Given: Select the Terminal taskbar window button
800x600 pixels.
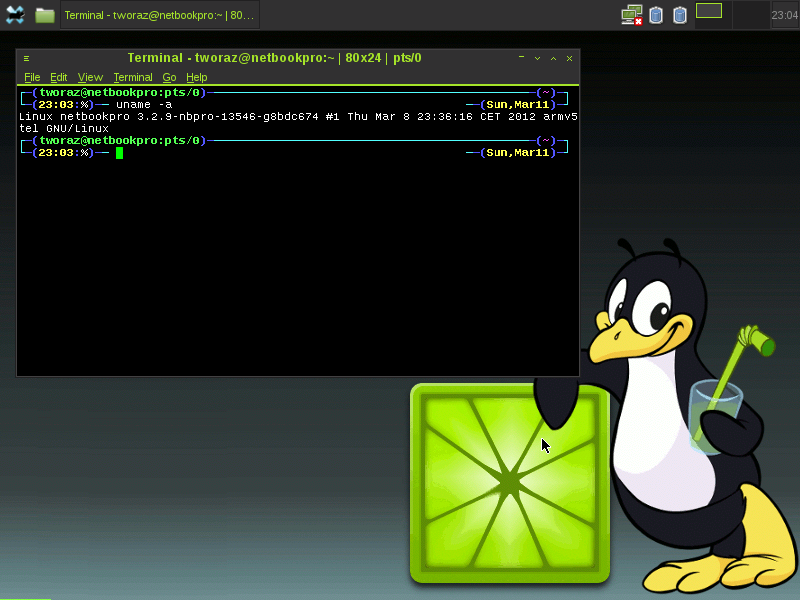Looking at the screenshot, I should [160, 15].
